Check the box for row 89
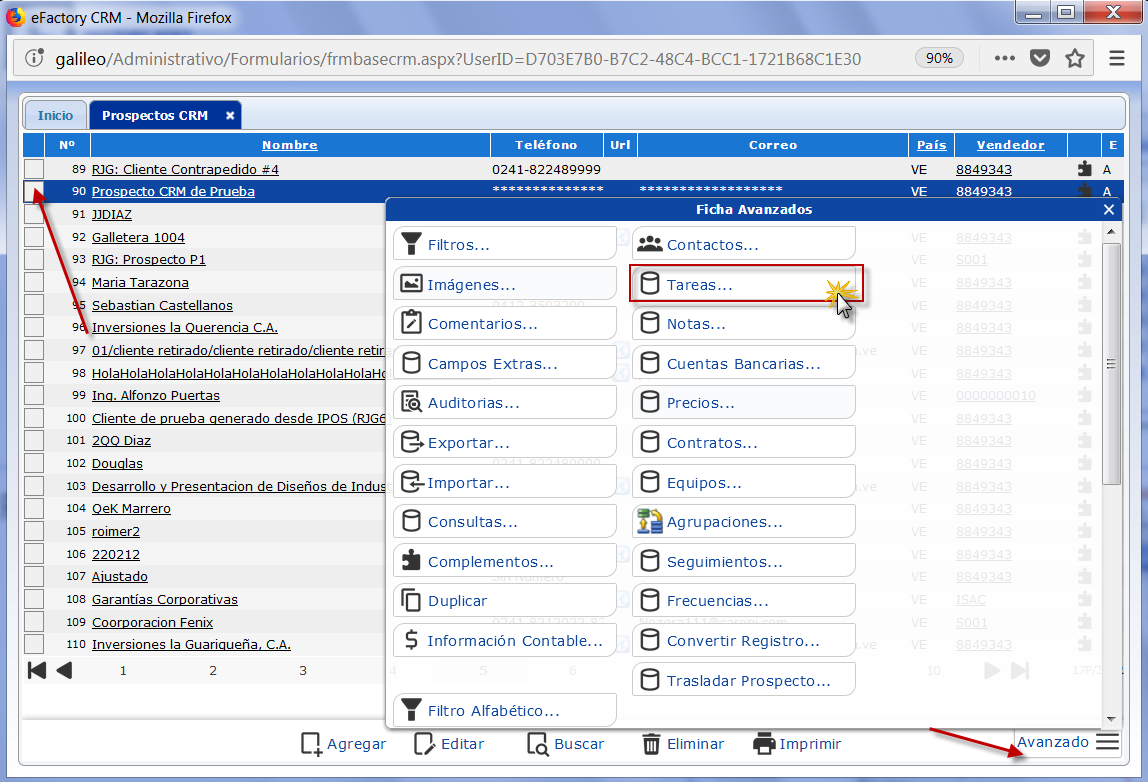The height and width of the screenshot is (782, 1148). (x=34, y=169)
